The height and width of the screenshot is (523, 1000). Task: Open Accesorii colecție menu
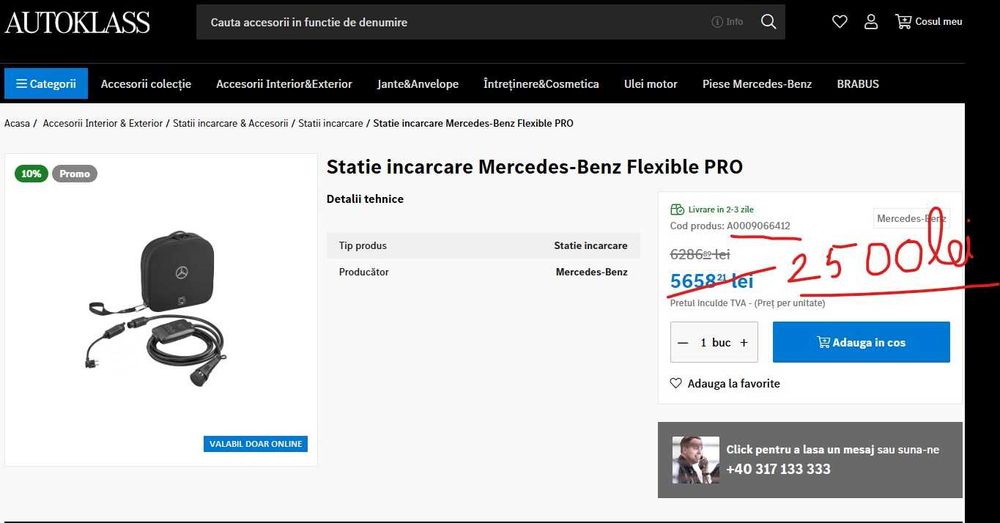[x=146, y=84]
